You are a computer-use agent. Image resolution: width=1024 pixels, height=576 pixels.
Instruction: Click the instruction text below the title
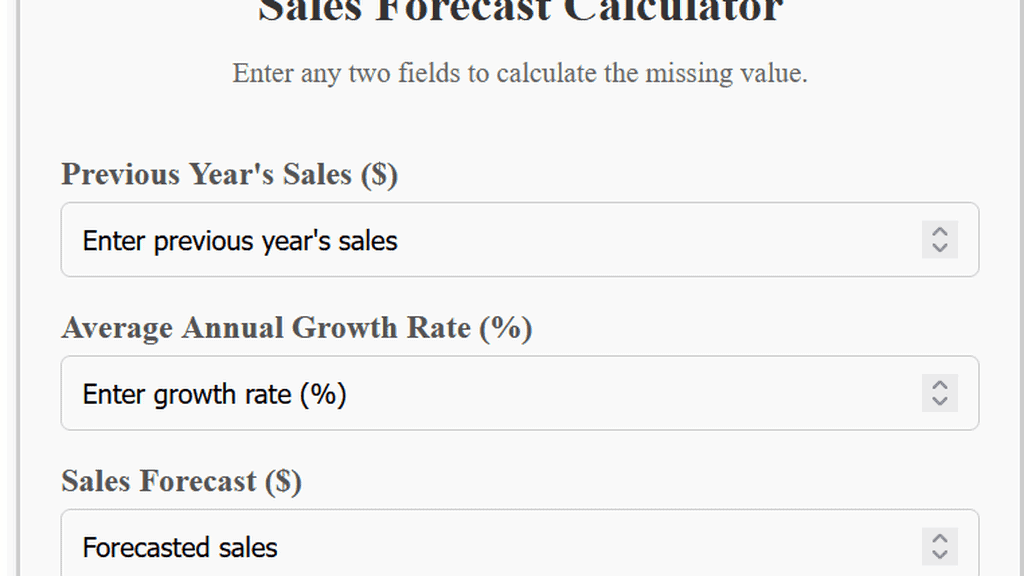tap(520, 73)
